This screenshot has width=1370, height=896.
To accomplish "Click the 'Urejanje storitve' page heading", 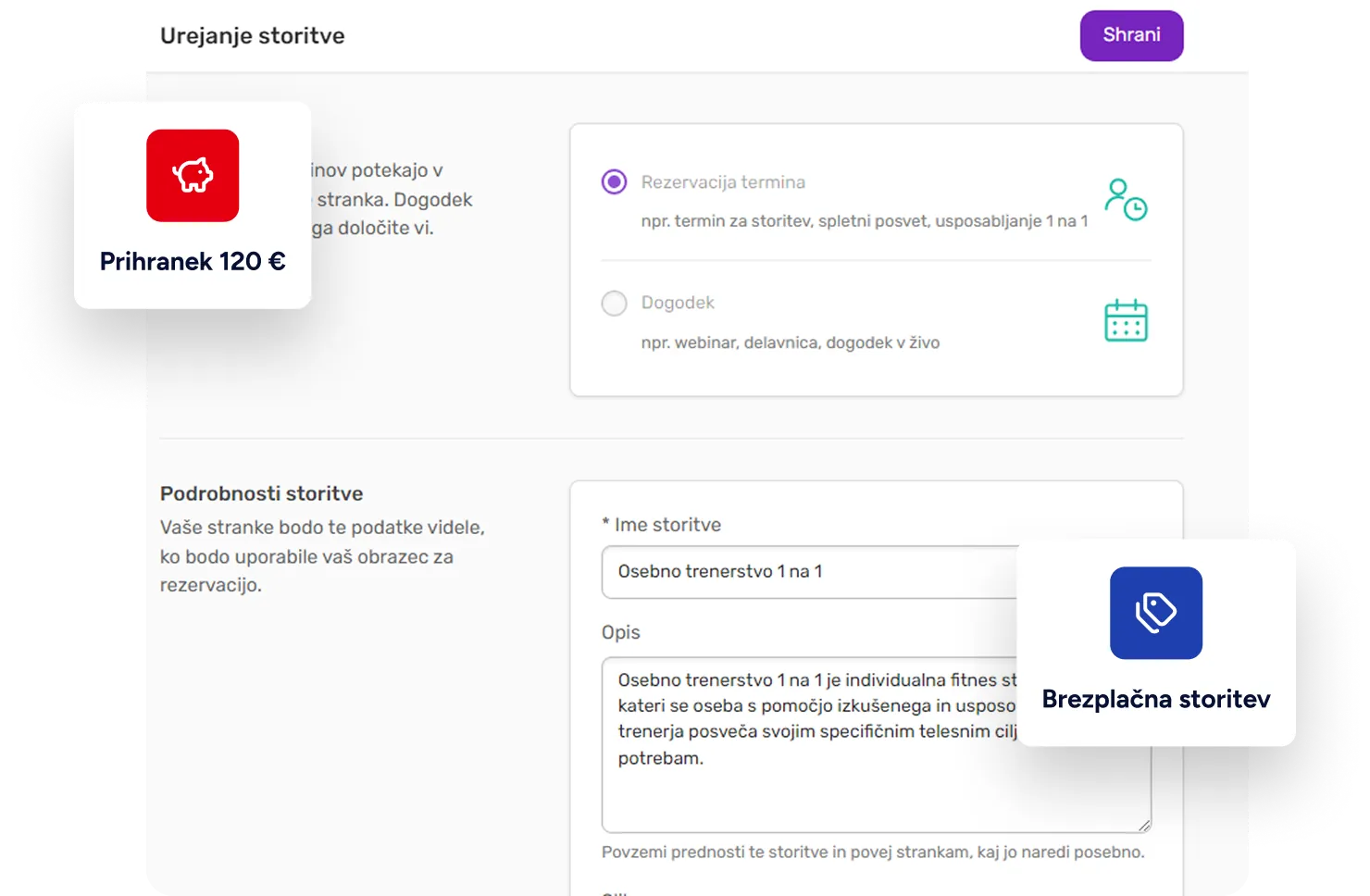I will [252, 35].
